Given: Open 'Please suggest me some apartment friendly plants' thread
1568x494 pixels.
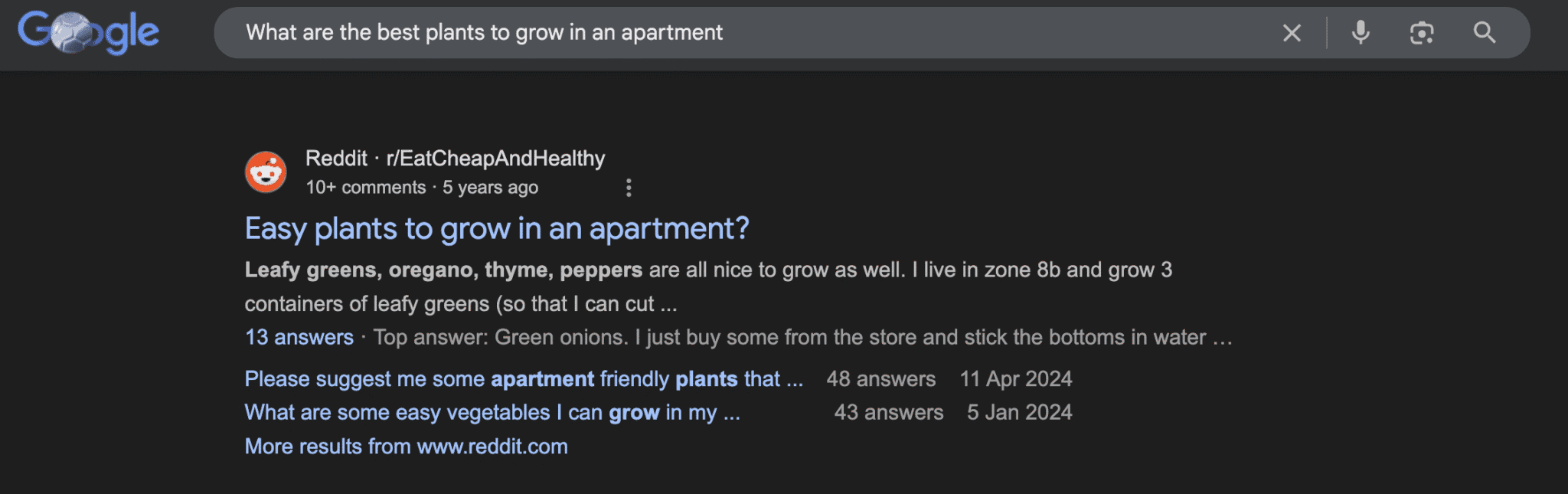Looking at the screenshot, I should point(523,378).
